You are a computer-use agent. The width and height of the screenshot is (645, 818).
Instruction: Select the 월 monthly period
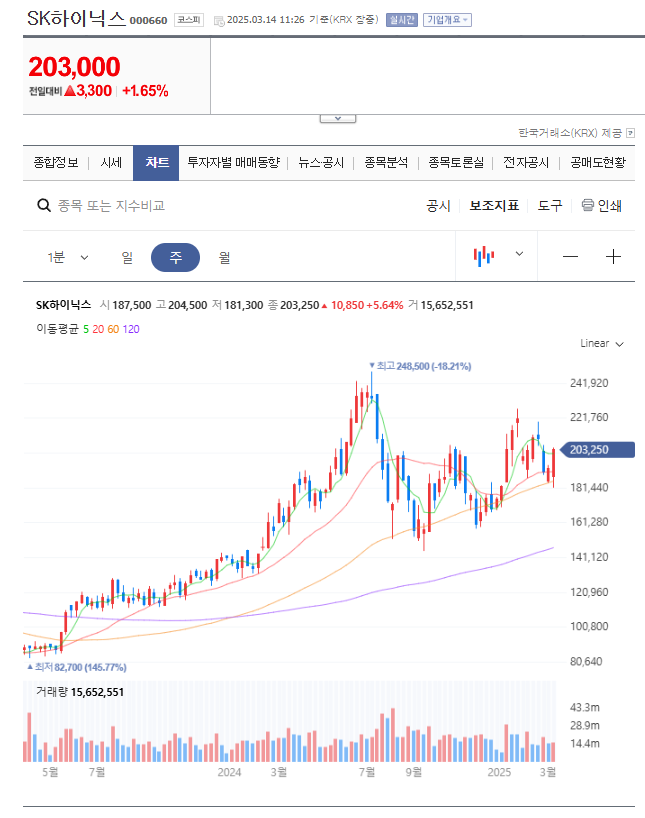pyautogui.click(x=224, y=257)
